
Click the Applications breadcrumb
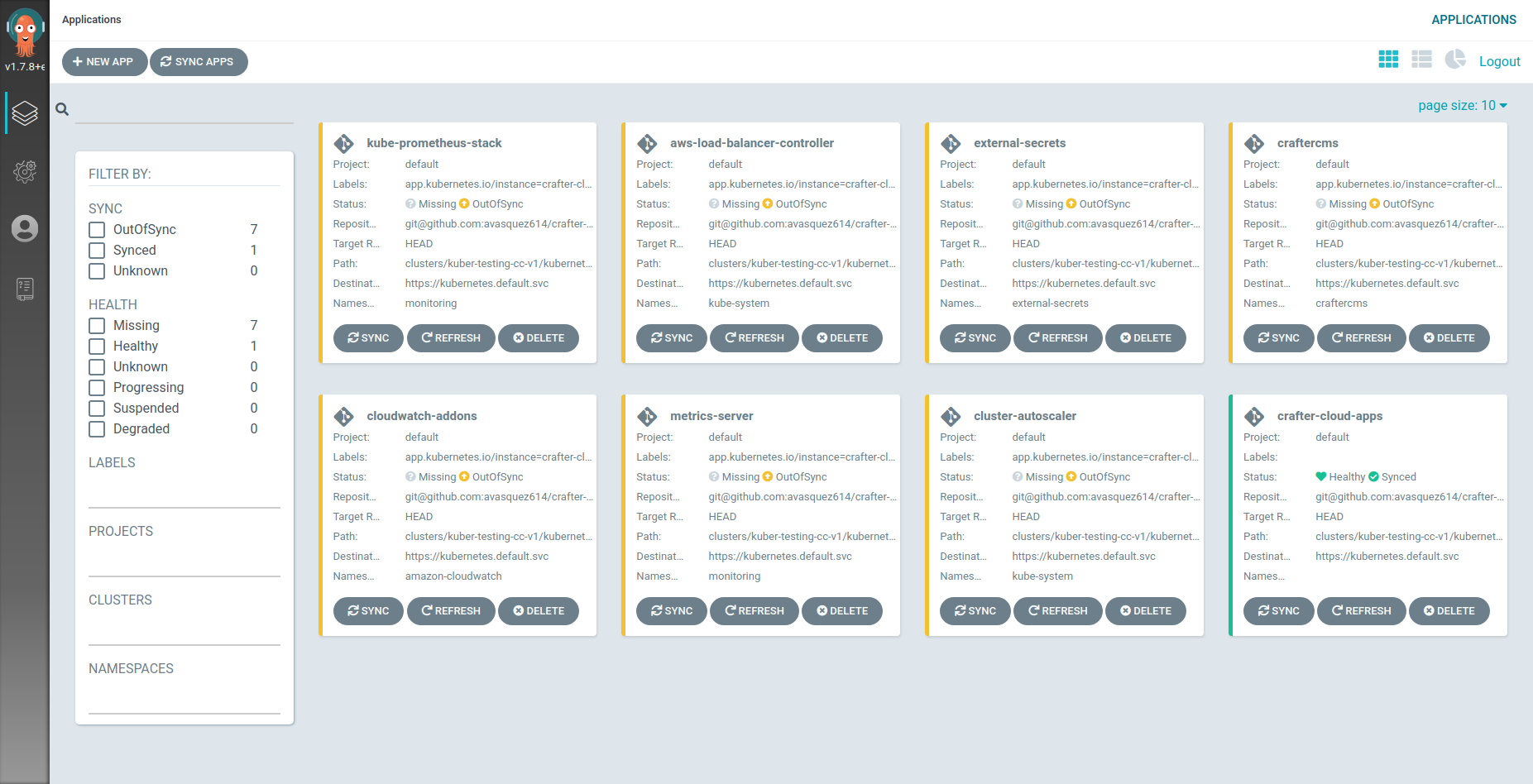pyautogui.click(x=92, y=20)
